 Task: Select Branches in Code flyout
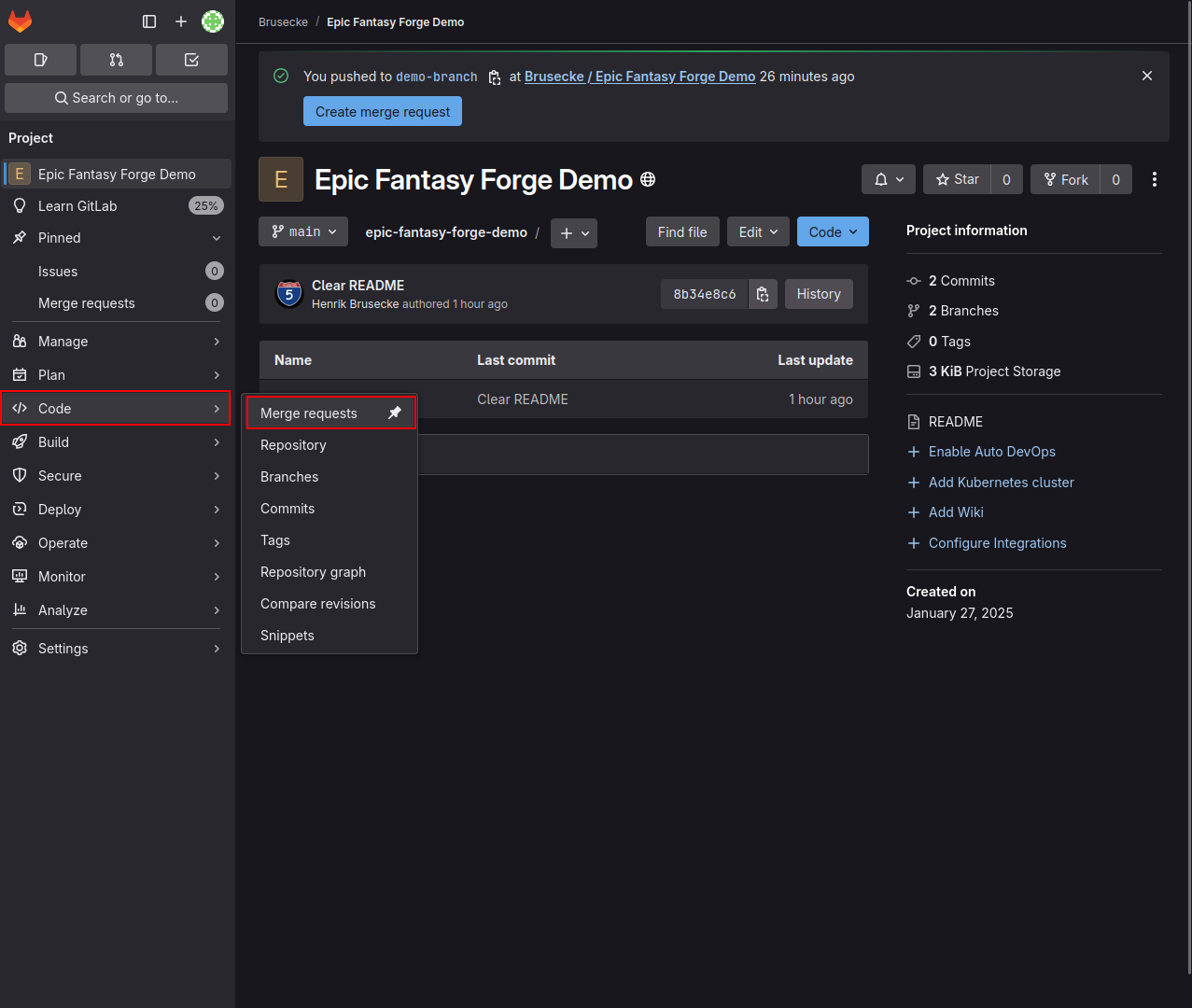tap(330, 477)
